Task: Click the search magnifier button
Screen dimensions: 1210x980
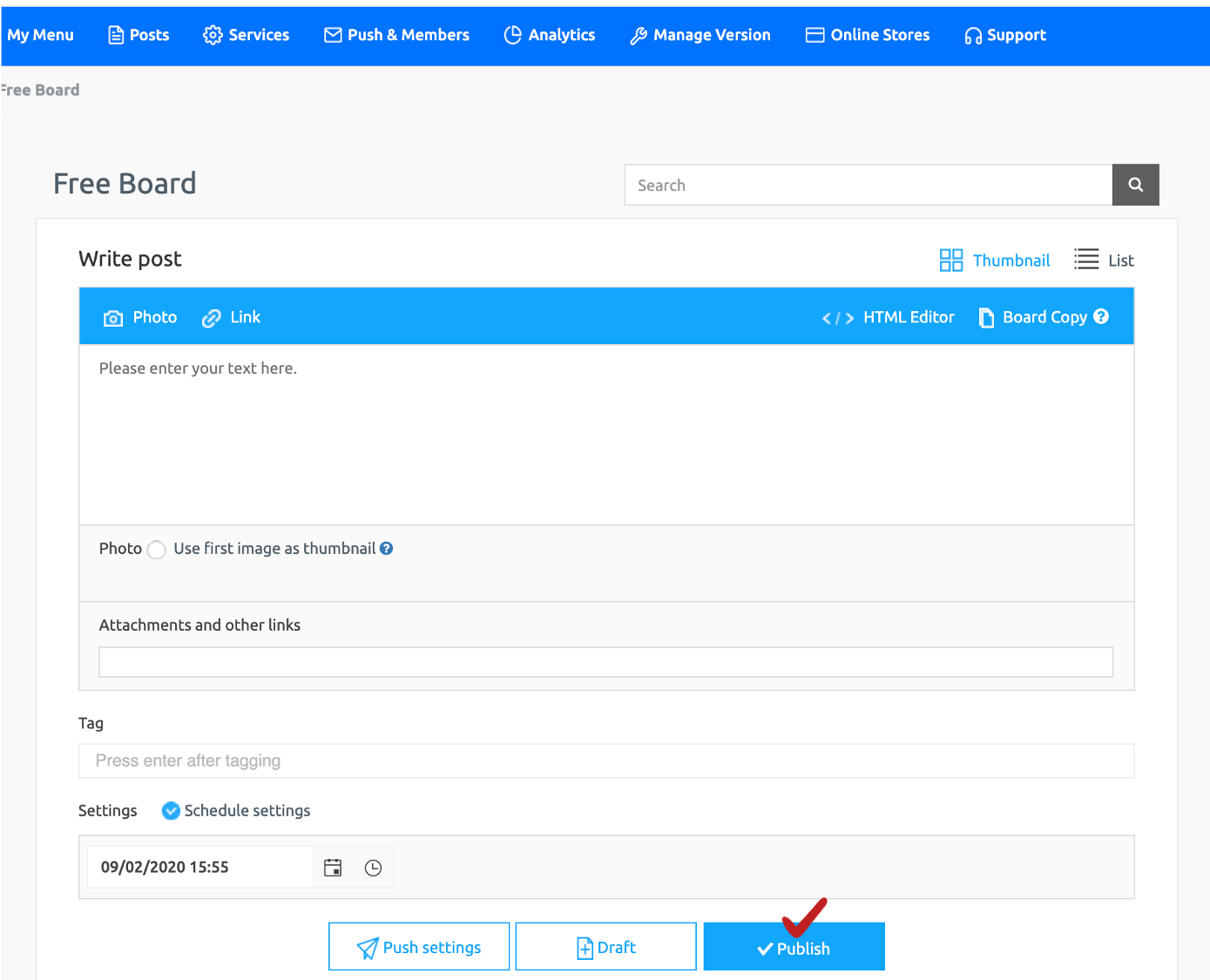Action: pyautogui.click(x=1135, y=185)
